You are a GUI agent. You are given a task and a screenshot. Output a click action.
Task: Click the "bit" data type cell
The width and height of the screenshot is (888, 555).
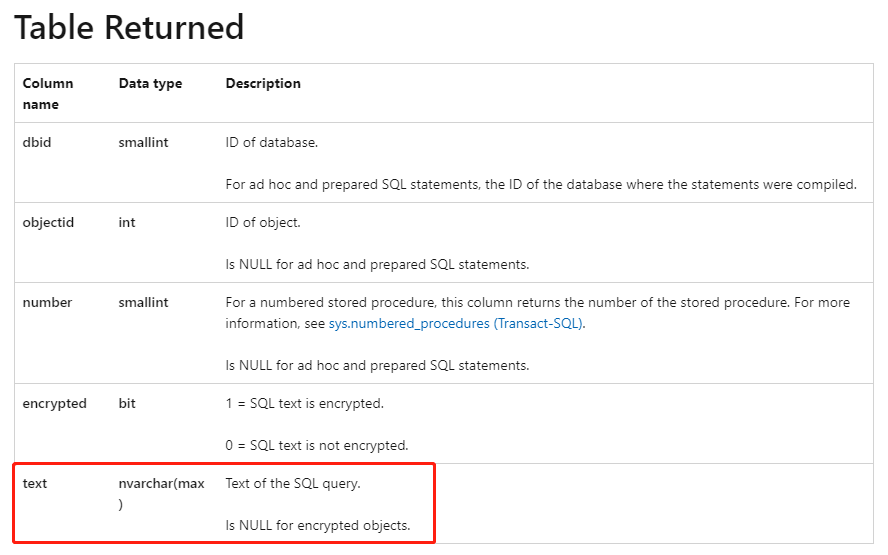click(127, 404)
